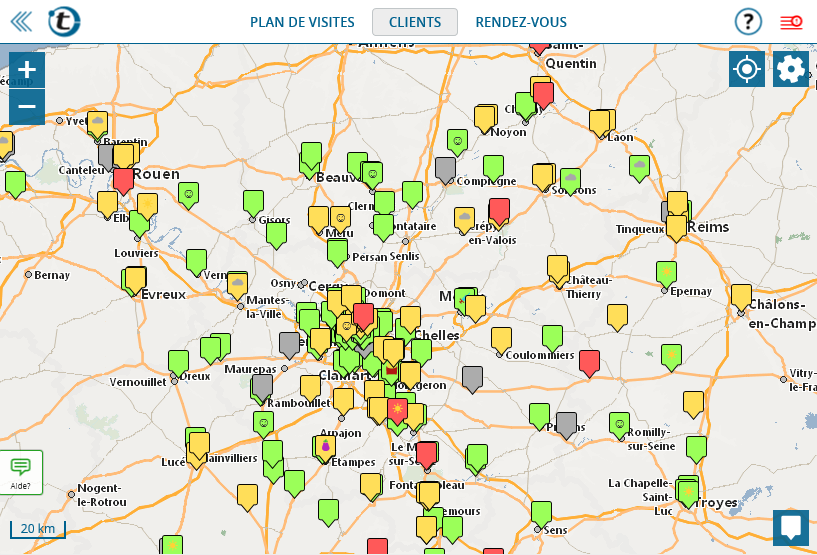The width and height of the screenshot is (817, 555).
Task: Select green sun pin at Troyes
Action: click(688, 494)
